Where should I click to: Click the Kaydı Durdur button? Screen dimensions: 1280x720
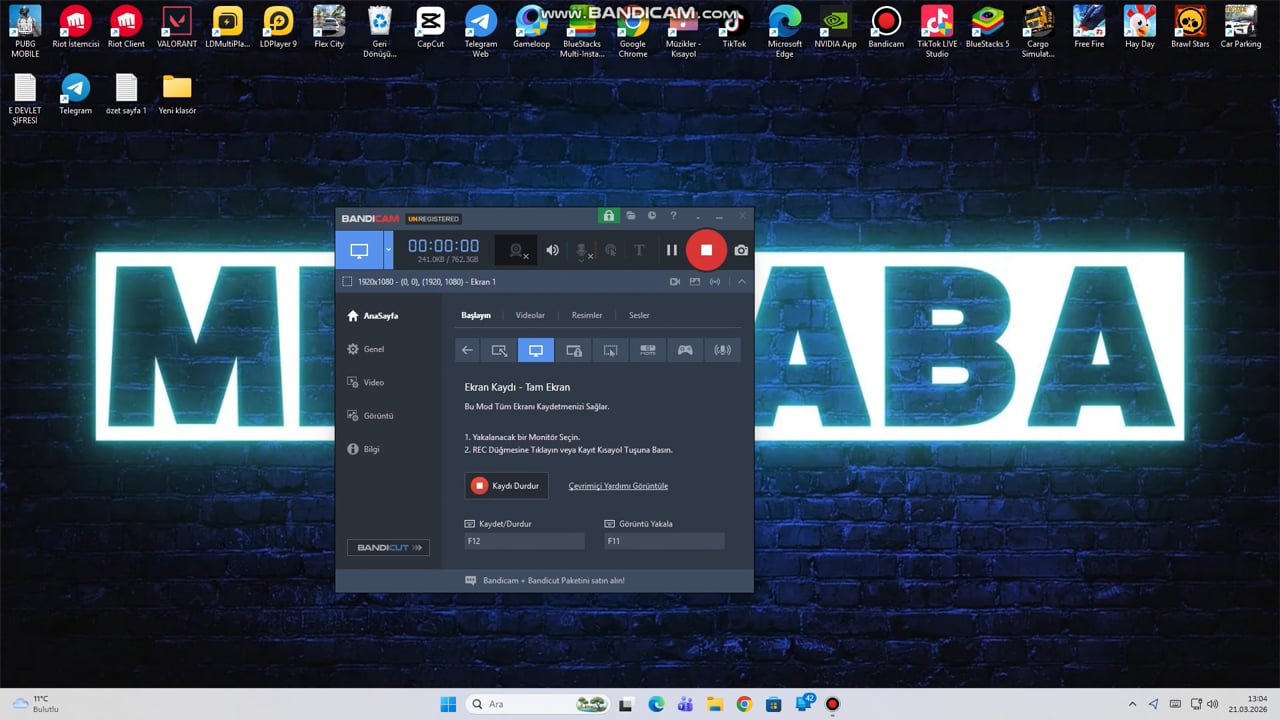[x=507, y=486]
